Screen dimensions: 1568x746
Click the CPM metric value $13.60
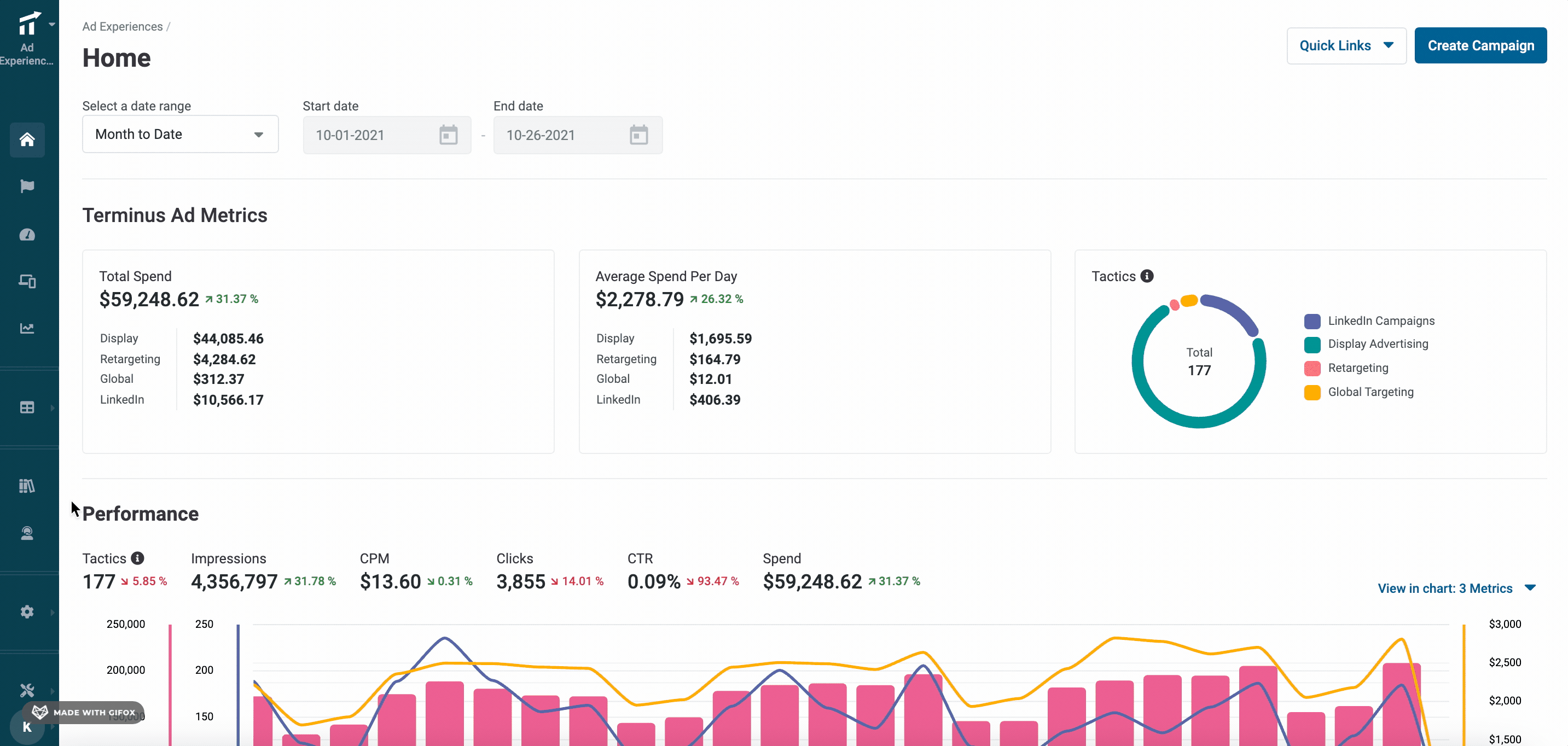click(x=390, y=582)
